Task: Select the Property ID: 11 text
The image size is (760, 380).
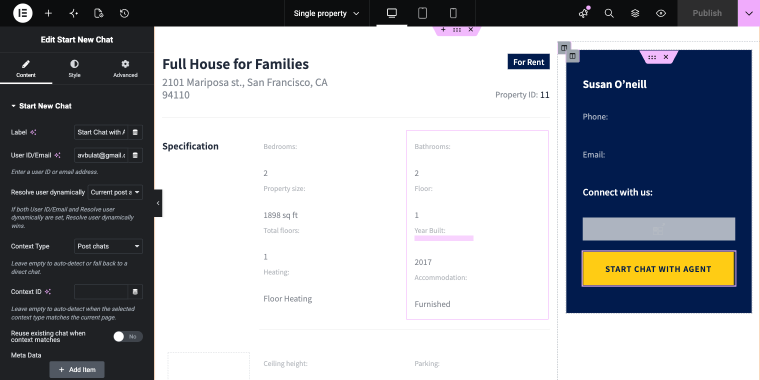Action: tap(522, 95)
